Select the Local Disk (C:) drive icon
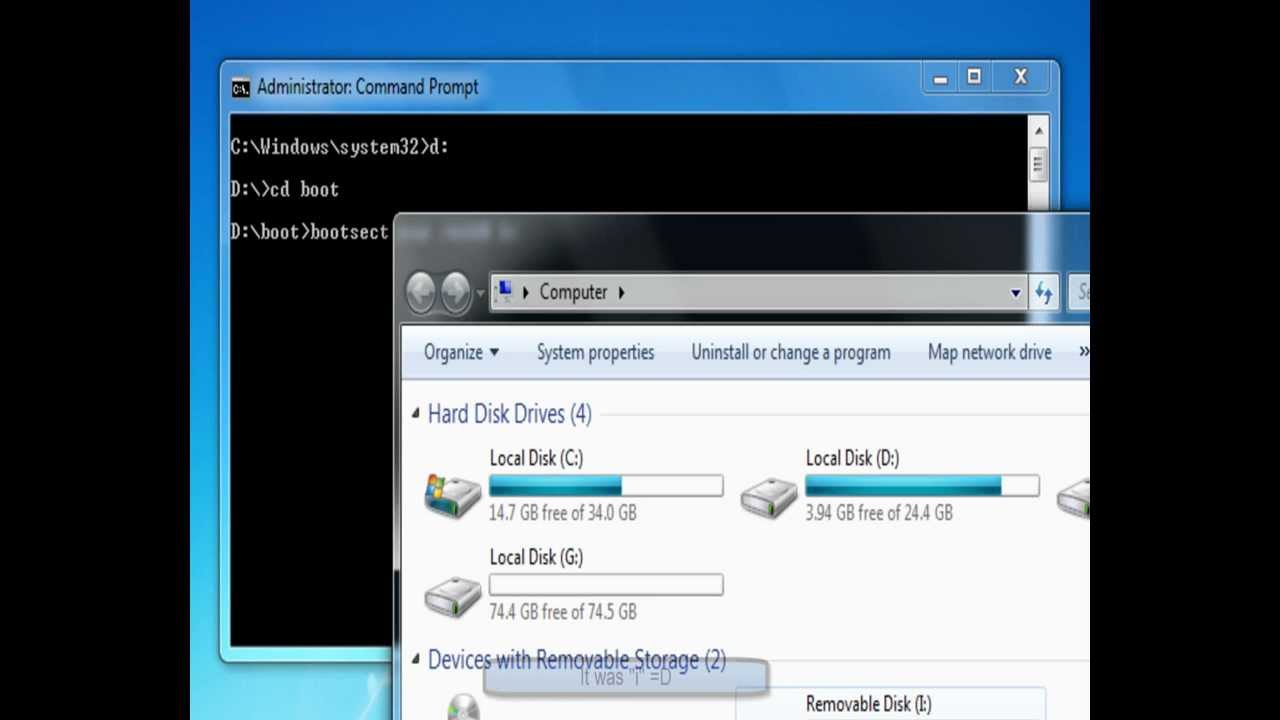1280x720 pixels. click(452, 495)
